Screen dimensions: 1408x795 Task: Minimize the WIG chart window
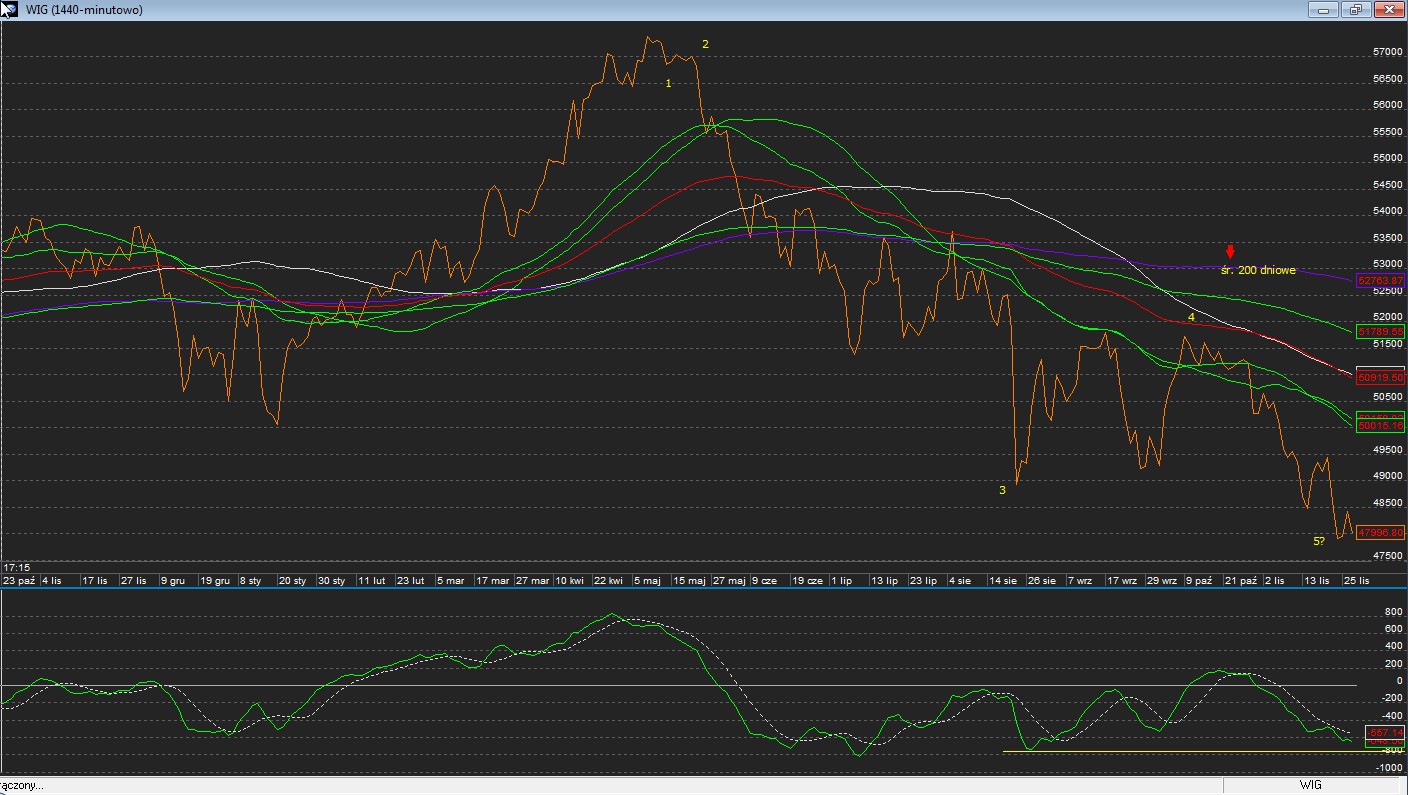pyautogui.click(x=1326, y=9)
